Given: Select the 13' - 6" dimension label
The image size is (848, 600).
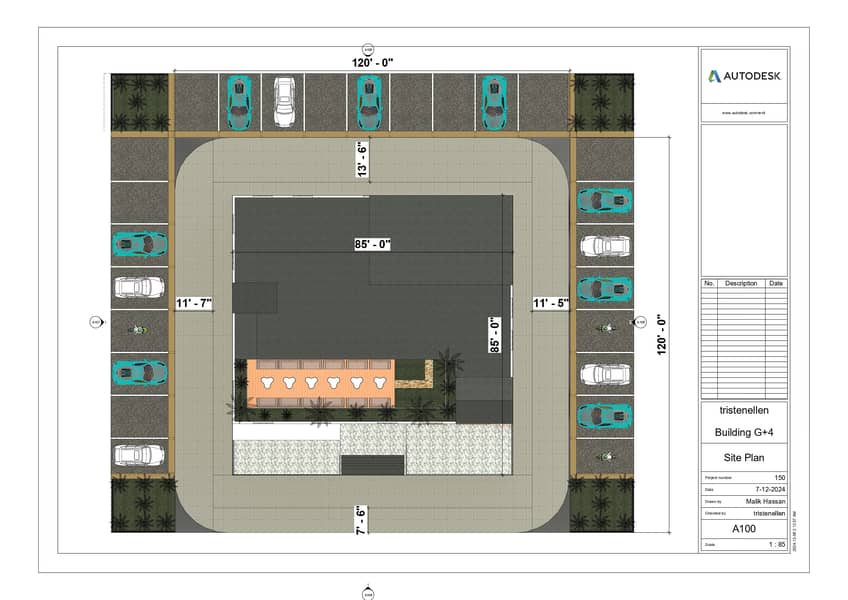Looking at the screenshot, I should 361,157.
